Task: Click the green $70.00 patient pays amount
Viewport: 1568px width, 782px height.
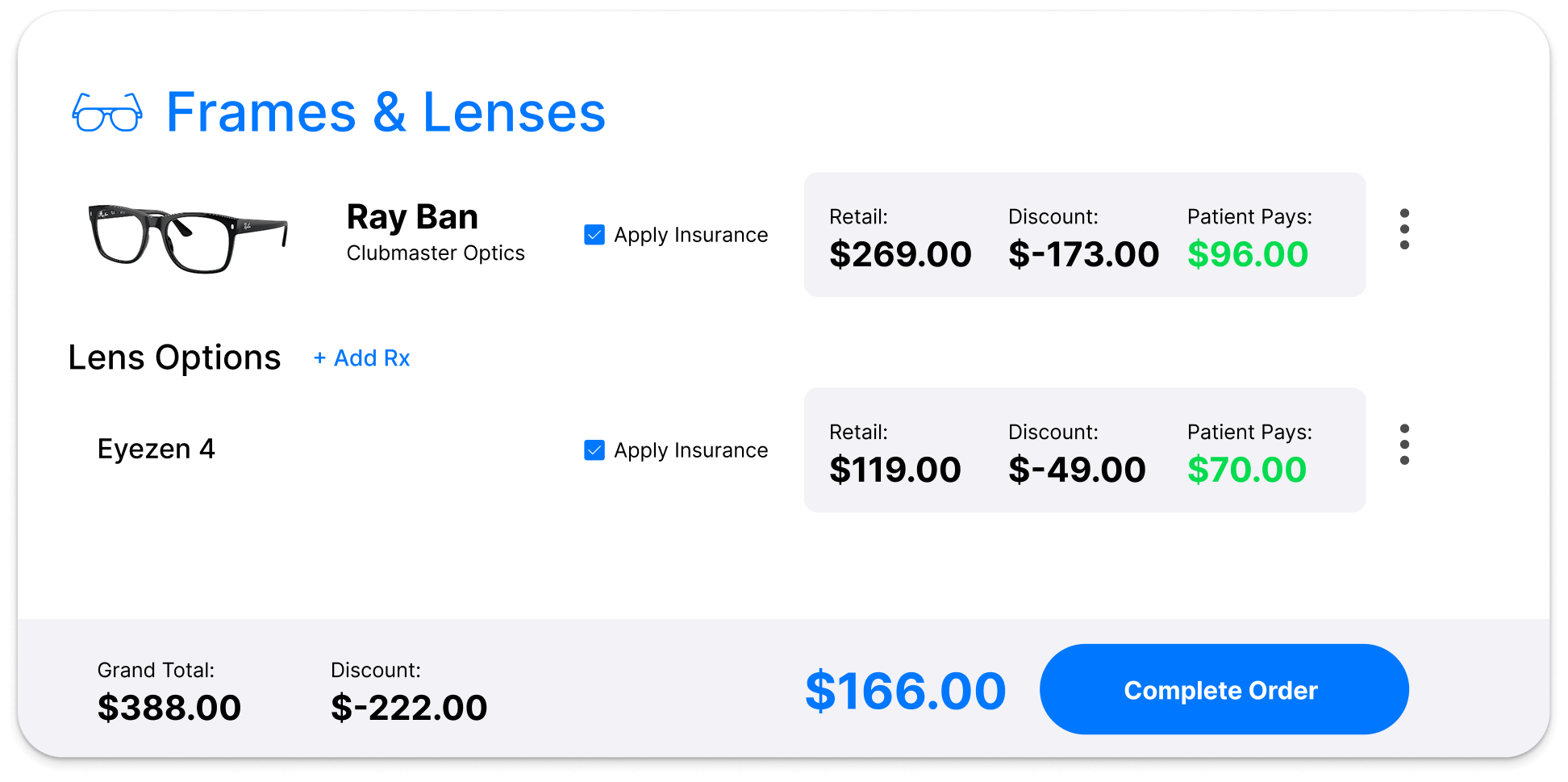Action: (1247, 470)
